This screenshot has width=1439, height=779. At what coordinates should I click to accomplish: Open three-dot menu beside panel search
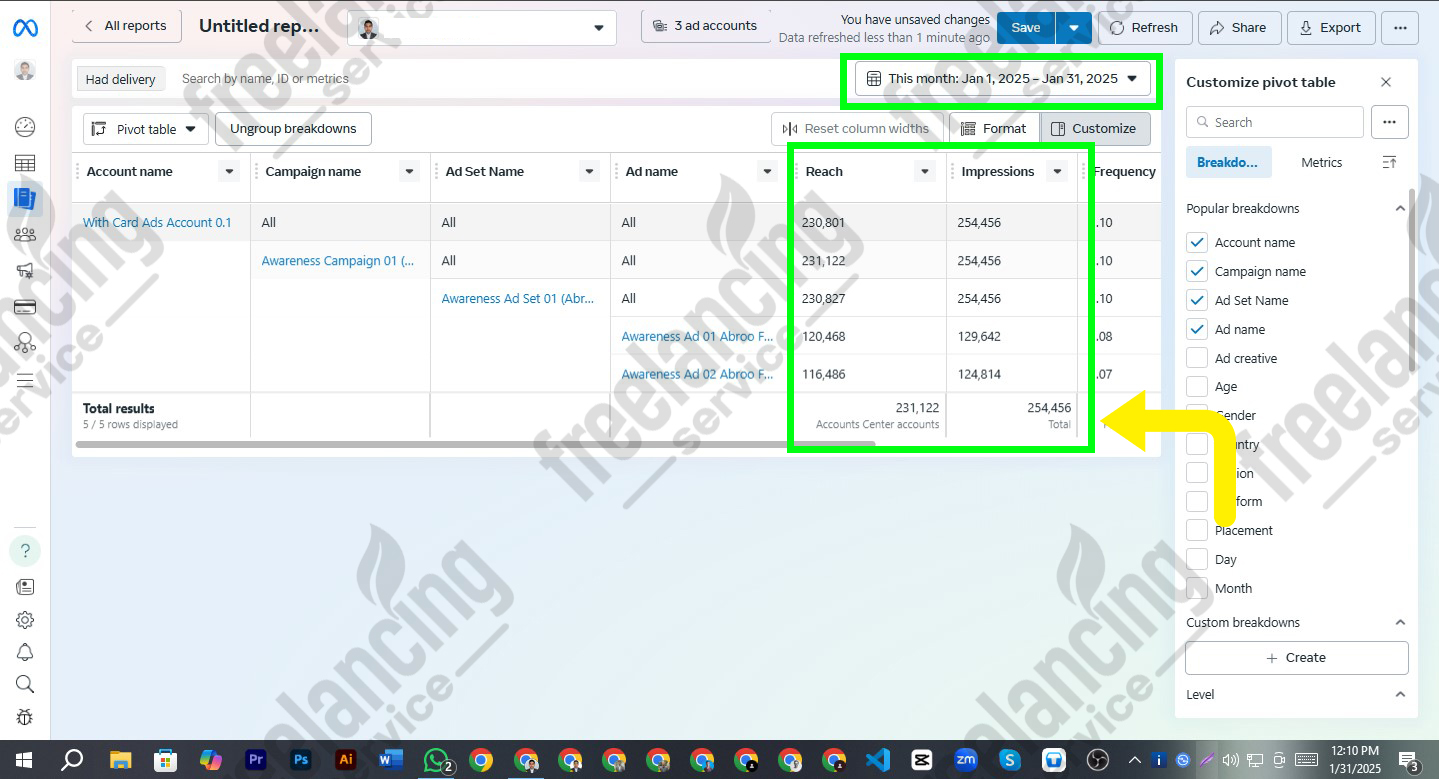click(x=1389, y=122)
